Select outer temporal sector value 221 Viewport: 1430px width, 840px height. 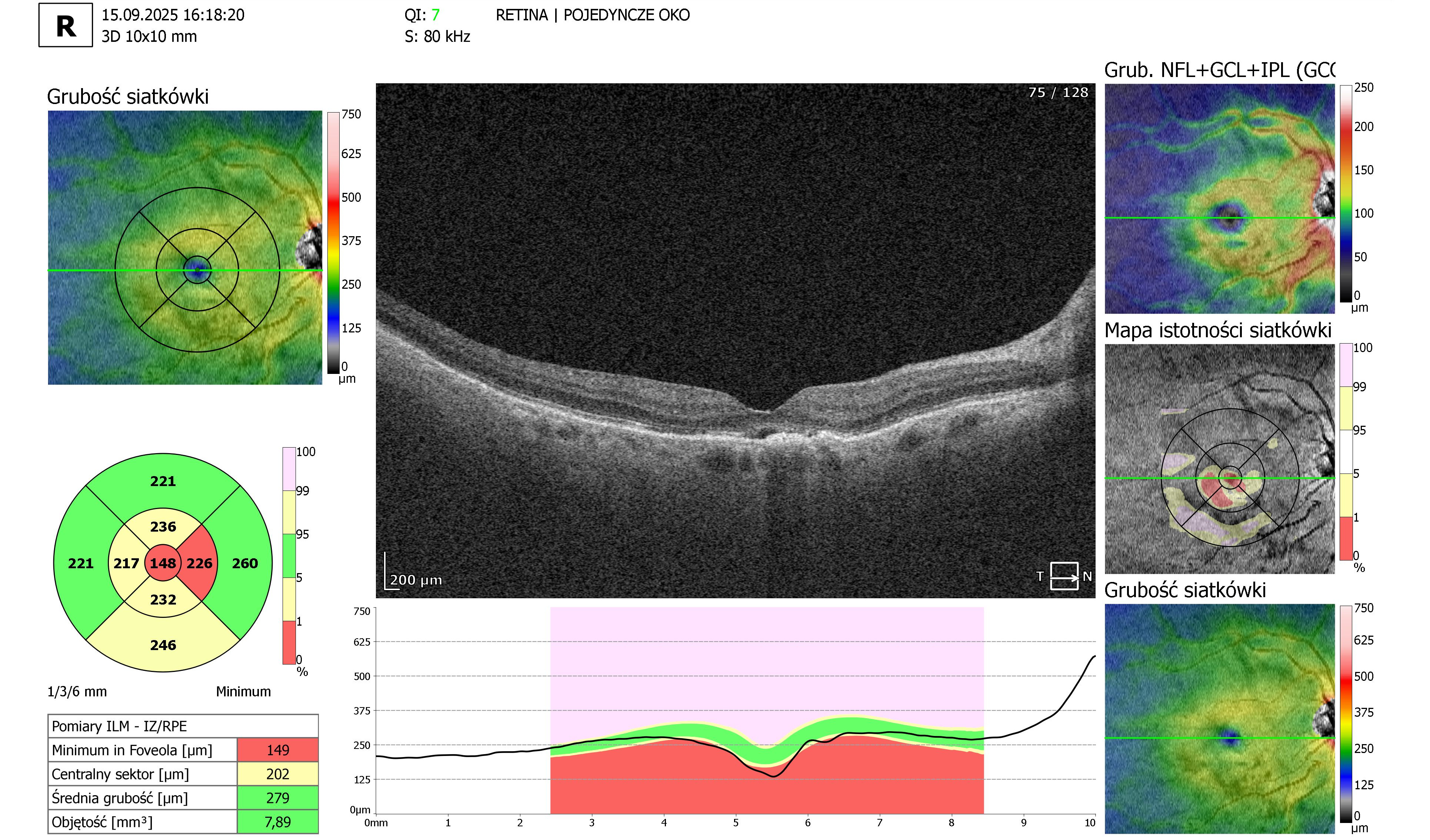(x=81, y=563)
